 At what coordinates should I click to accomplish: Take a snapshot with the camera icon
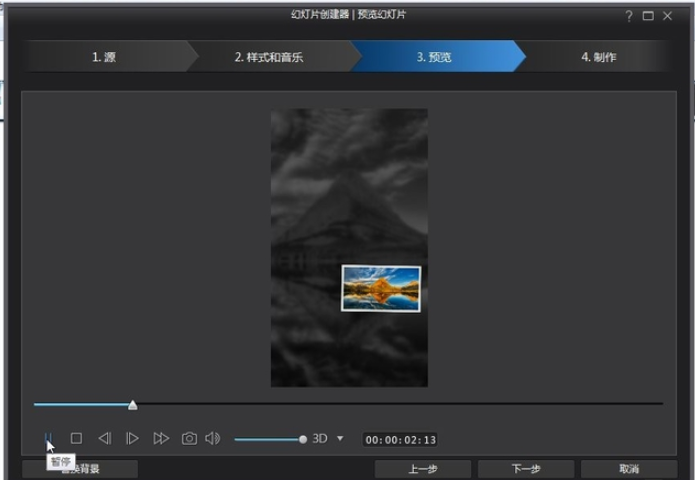189,438
